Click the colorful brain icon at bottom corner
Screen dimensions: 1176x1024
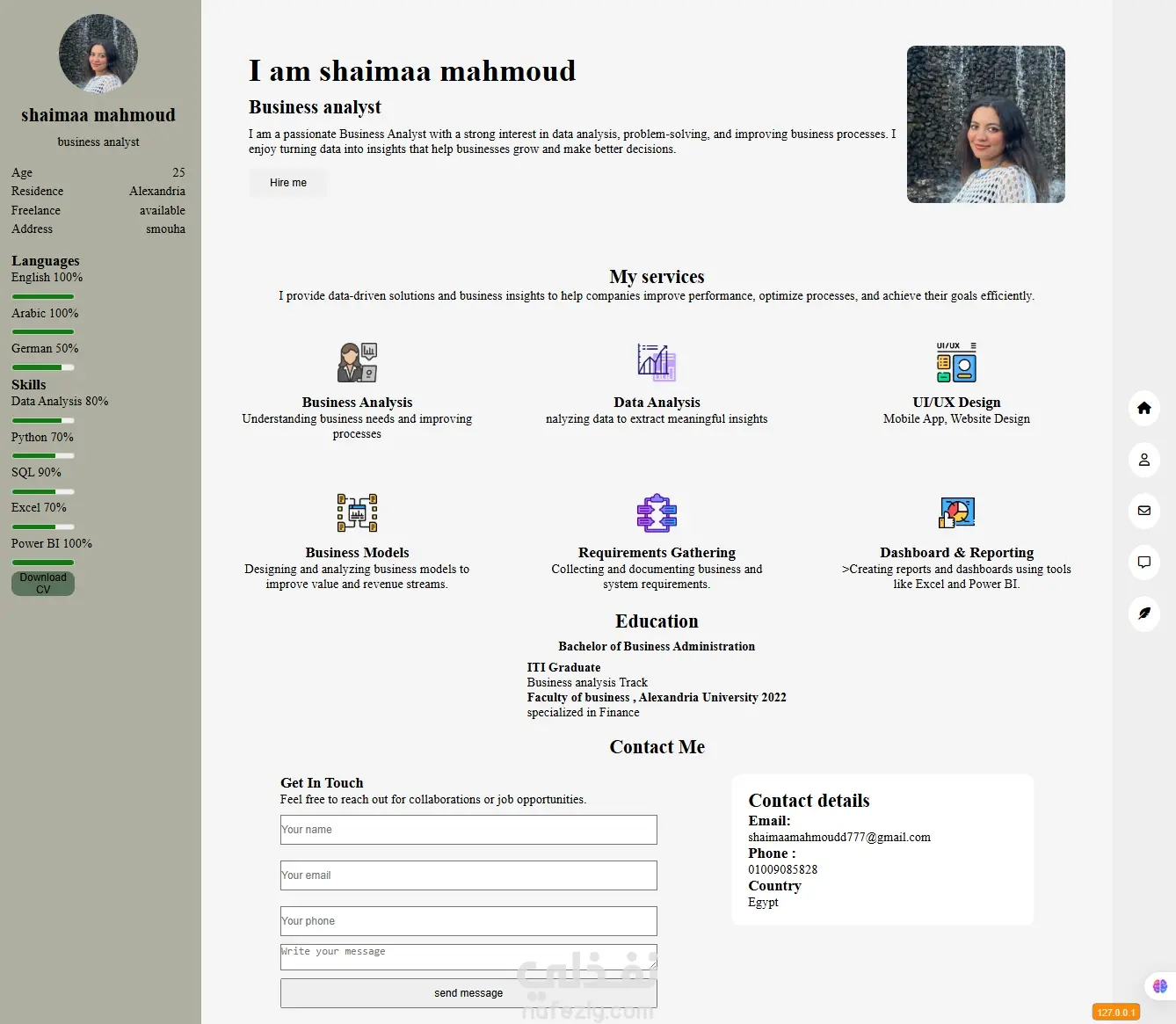coord(1160,986)
